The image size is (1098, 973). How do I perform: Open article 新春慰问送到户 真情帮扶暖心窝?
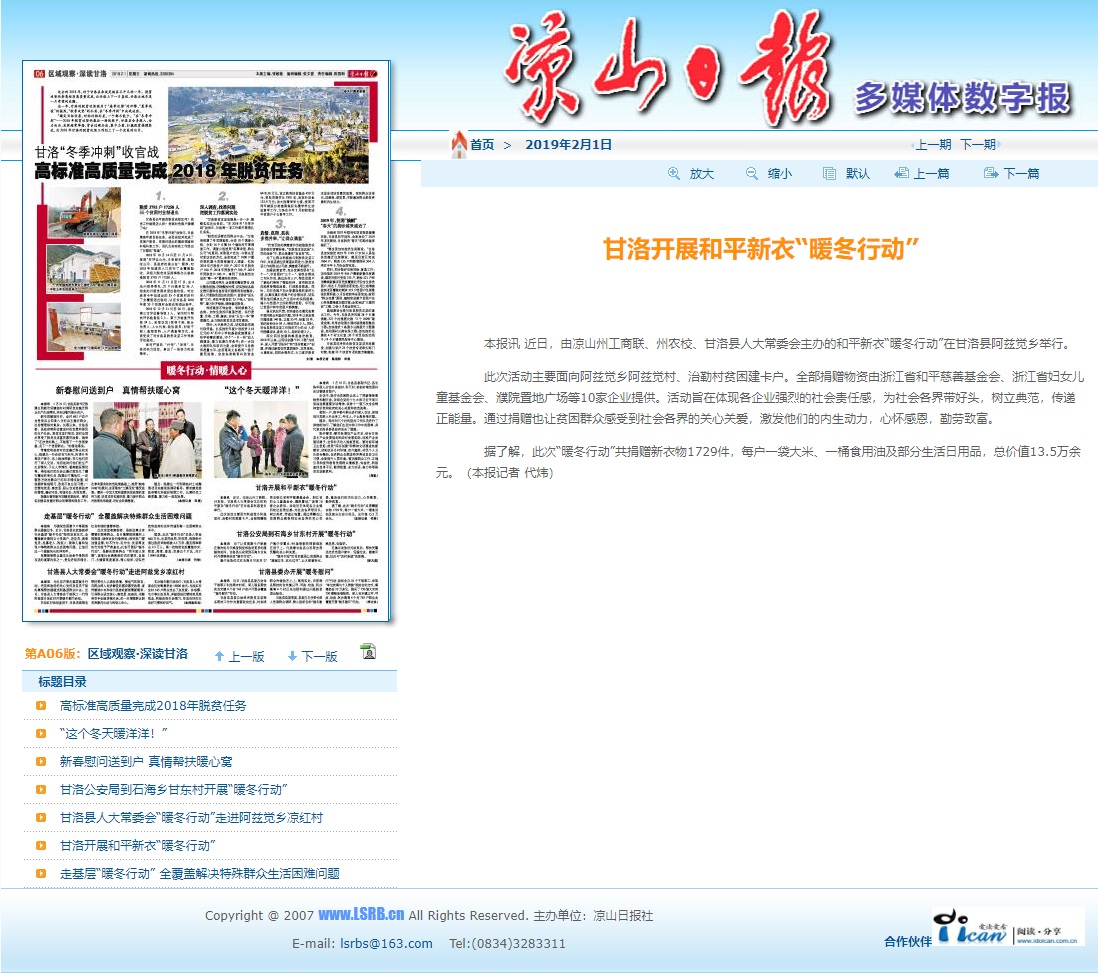click(146, 762)
